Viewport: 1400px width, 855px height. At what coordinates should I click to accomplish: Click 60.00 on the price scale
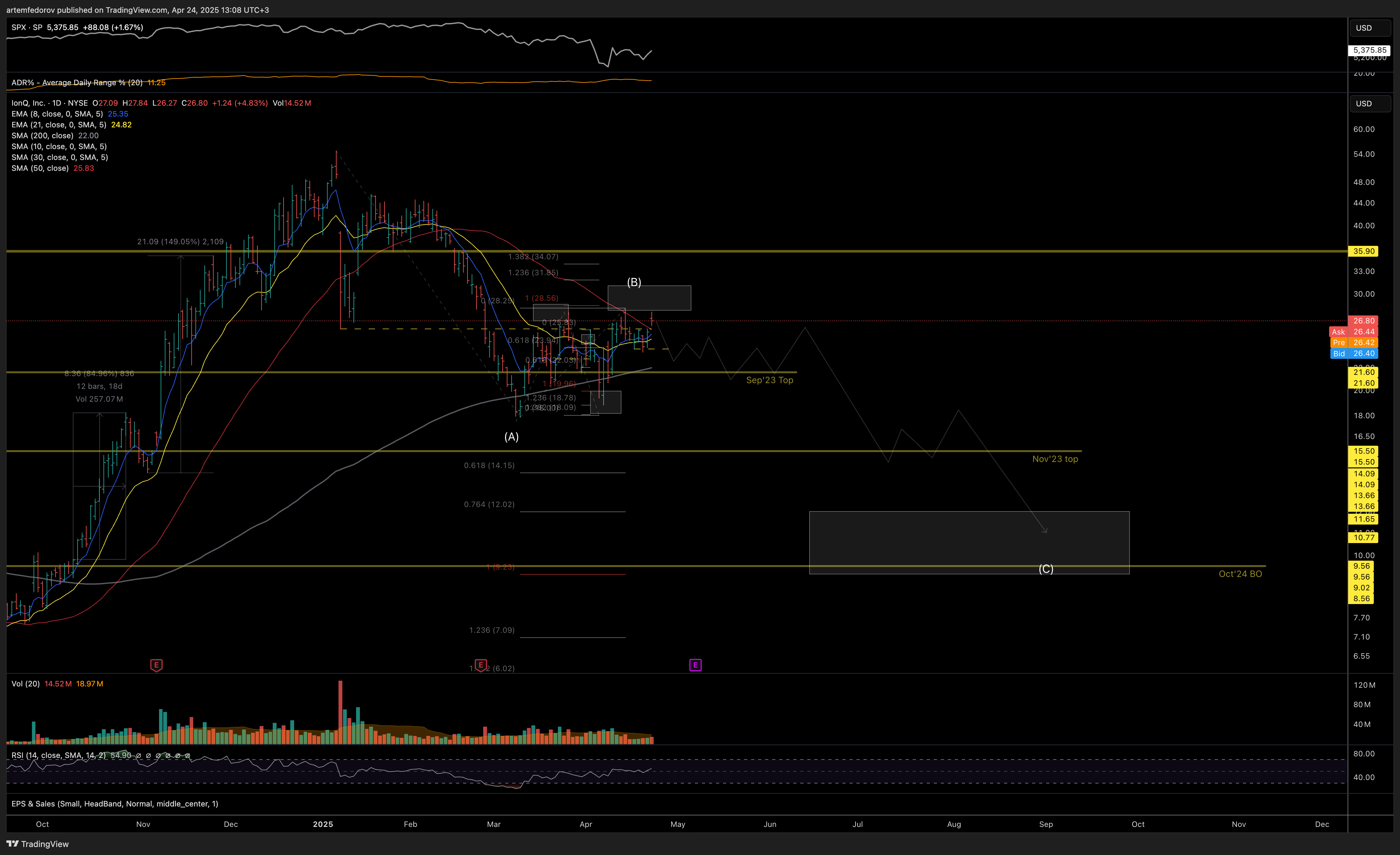coord(1364,129)
